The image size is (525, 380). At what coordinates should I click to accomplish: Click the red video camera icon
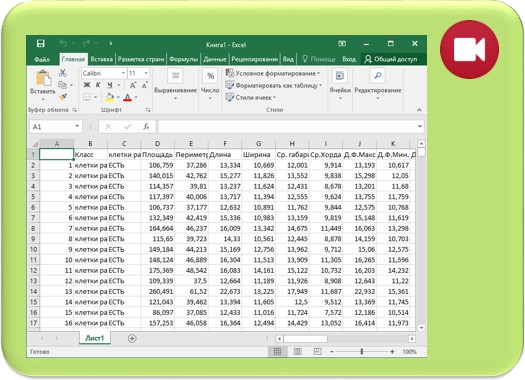pyautogui.click(x=469, y=50)
